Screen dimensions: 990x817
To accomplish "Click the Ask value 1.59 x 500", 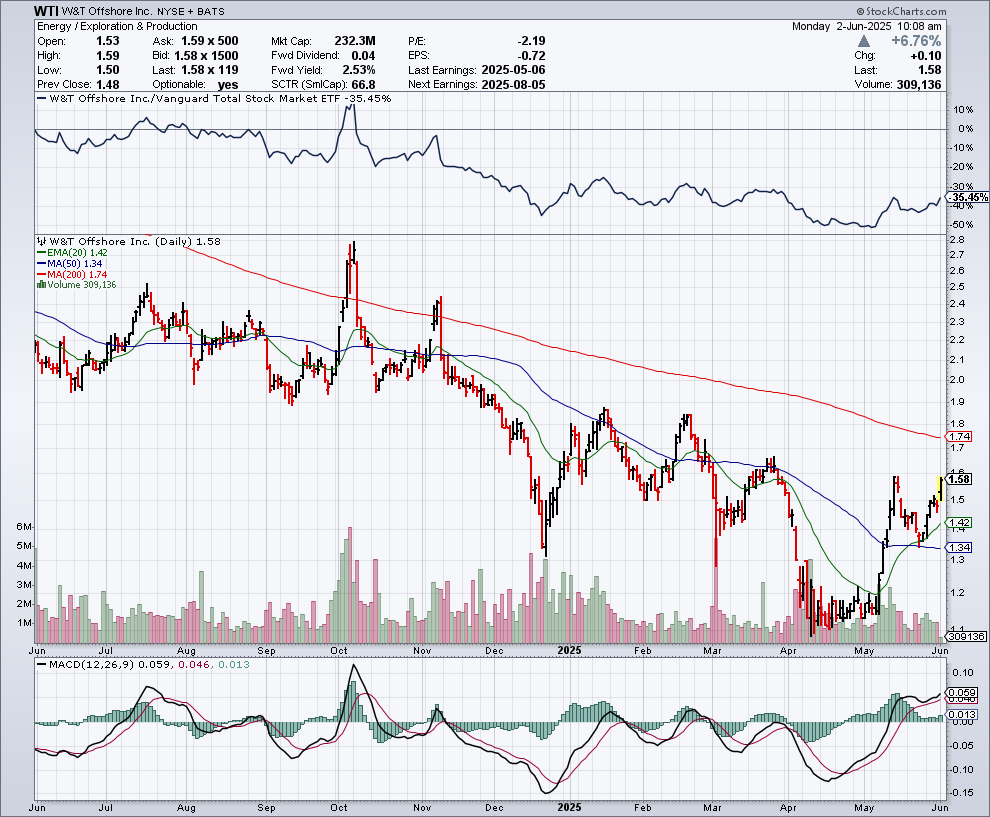I will click(x=210, y=41).
